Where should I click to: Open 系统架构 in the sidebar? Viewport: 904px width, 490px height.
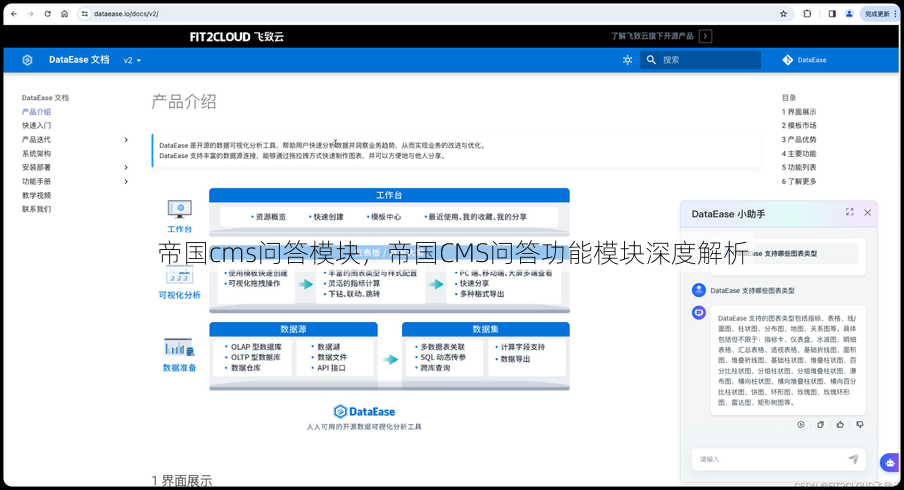pyautogui.click(x=36, y=153)
